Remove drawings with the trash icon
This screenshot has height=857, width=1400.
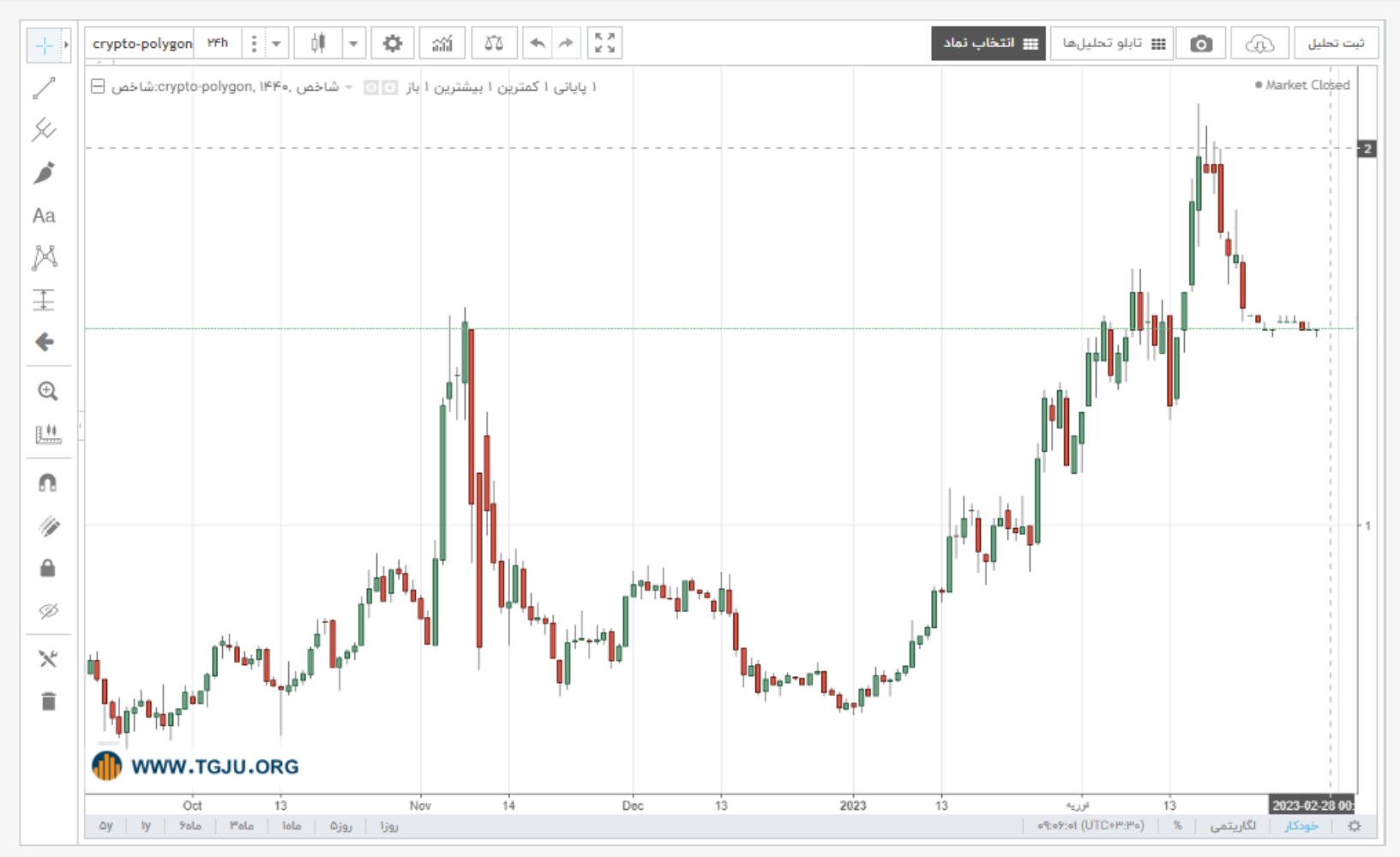click(x=48, y=702)
